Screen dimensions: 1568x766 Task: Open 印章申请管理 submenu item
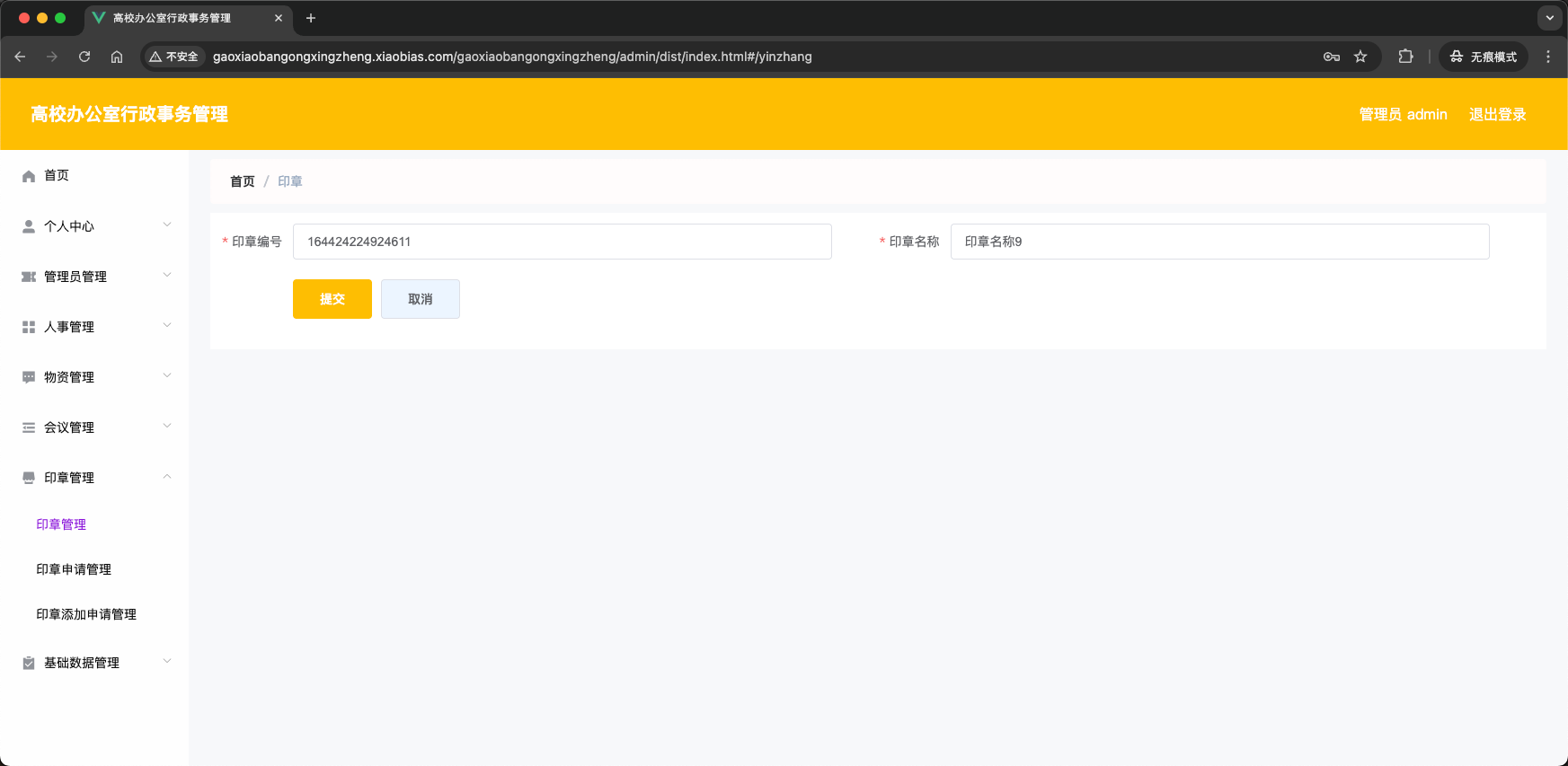point(74,569)
